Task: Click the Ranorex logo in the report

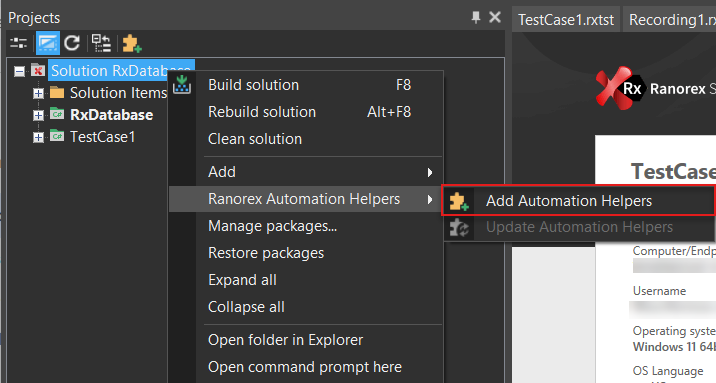Action: point(620,88)
